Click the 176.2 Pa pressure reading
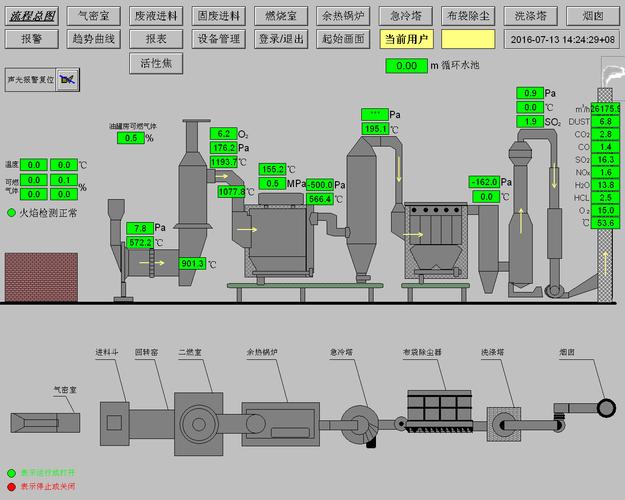 (224, 148)
